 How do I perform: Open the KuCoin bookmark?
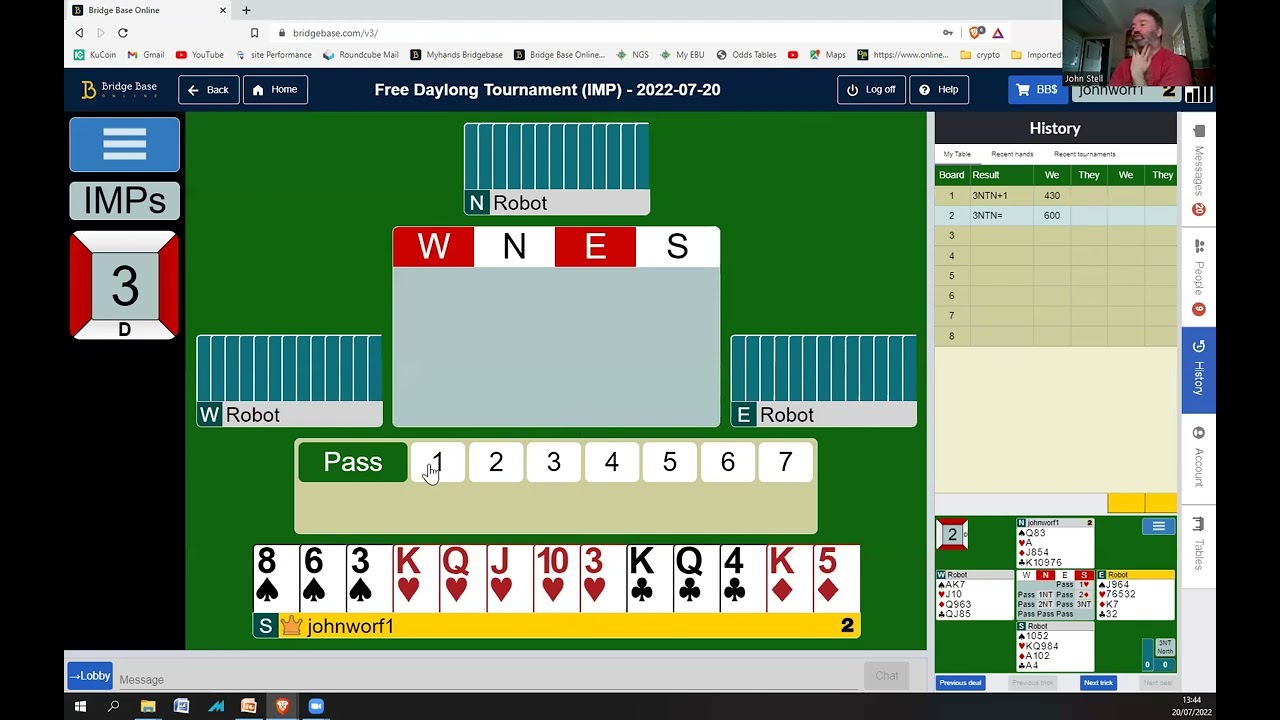(x=94, y=55)
